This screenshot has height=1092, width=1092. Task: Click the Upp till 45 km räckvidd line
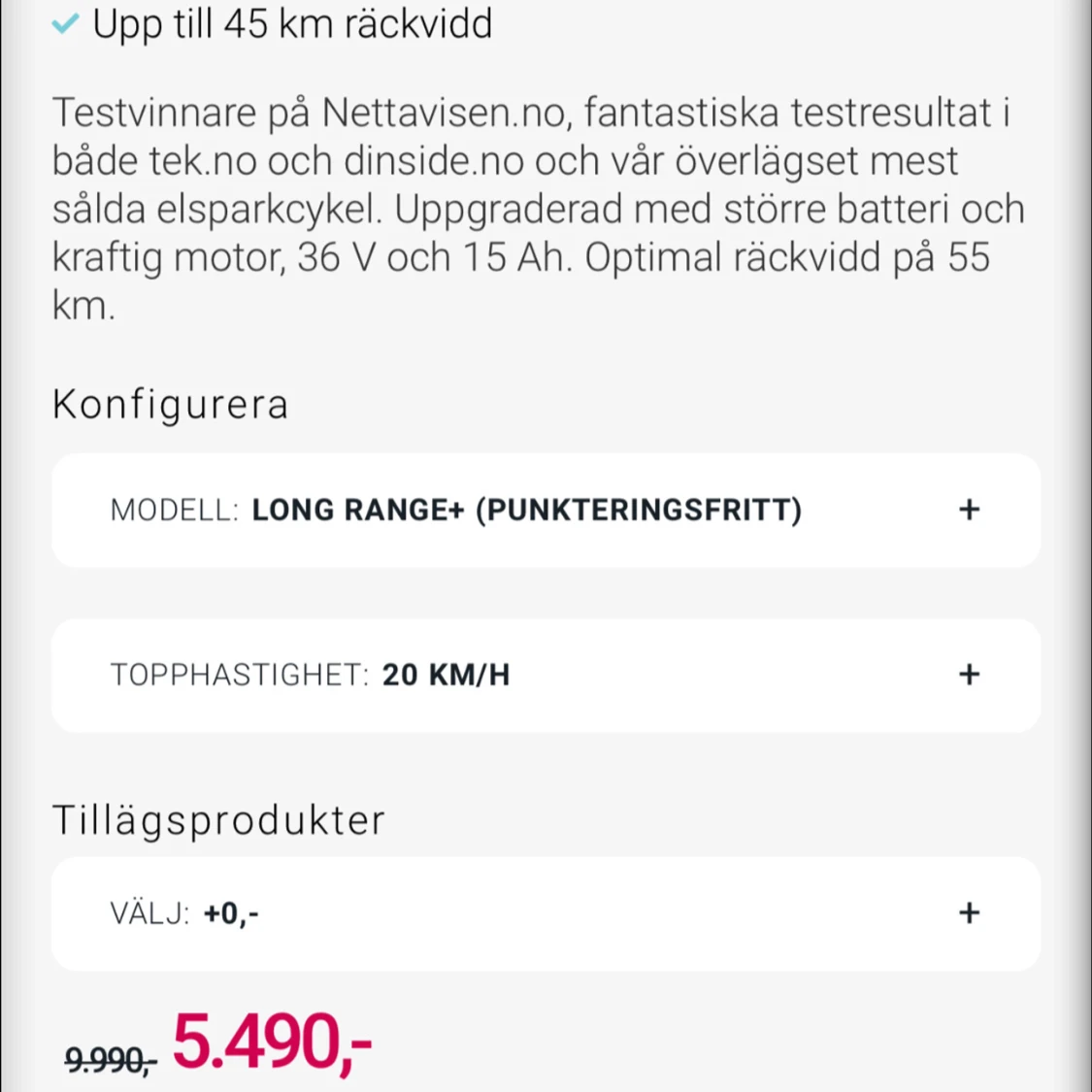(292, 24)
